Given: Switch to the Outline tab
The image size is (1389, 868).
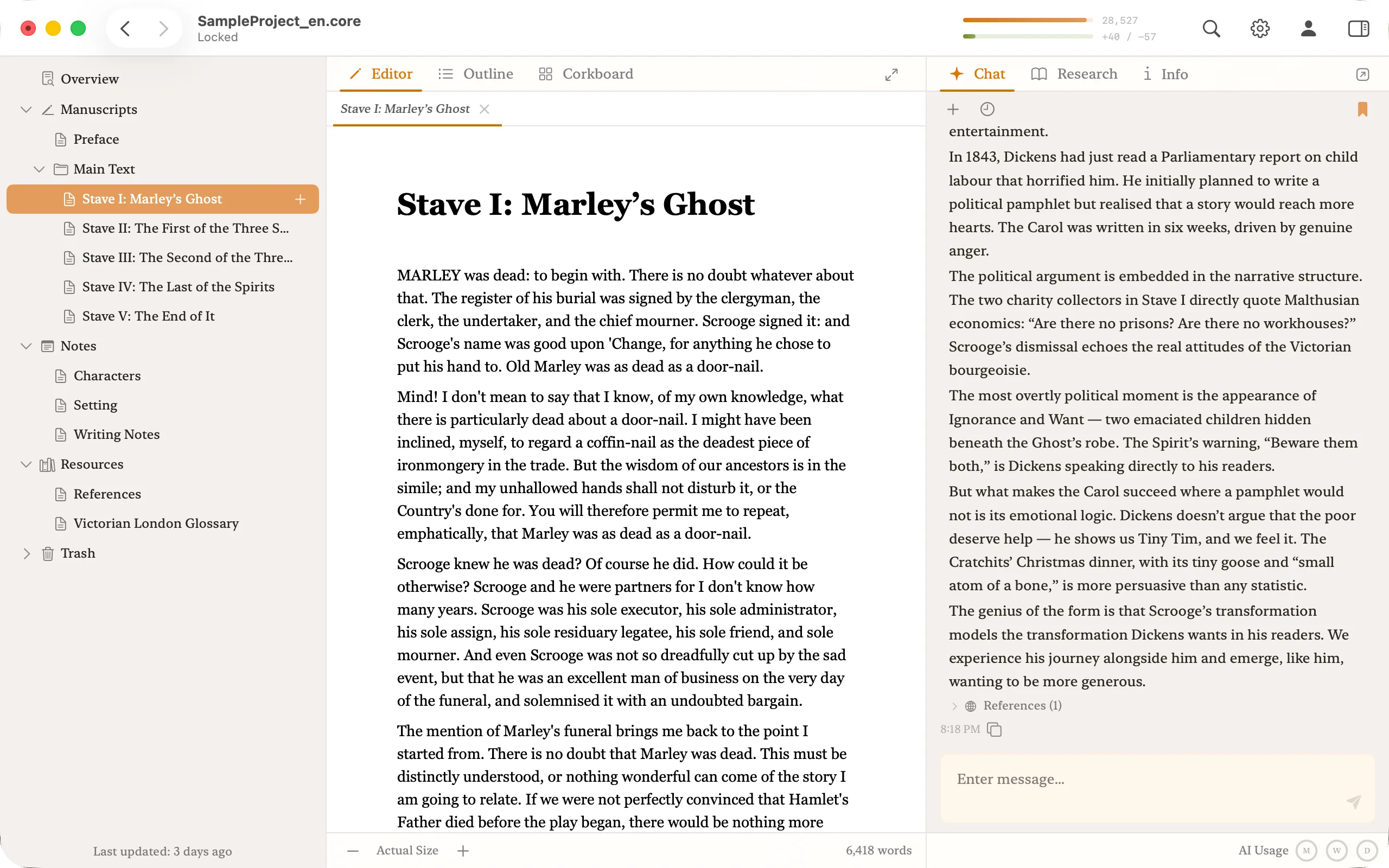Looking at the screenshot, I should tap(475, 74).
